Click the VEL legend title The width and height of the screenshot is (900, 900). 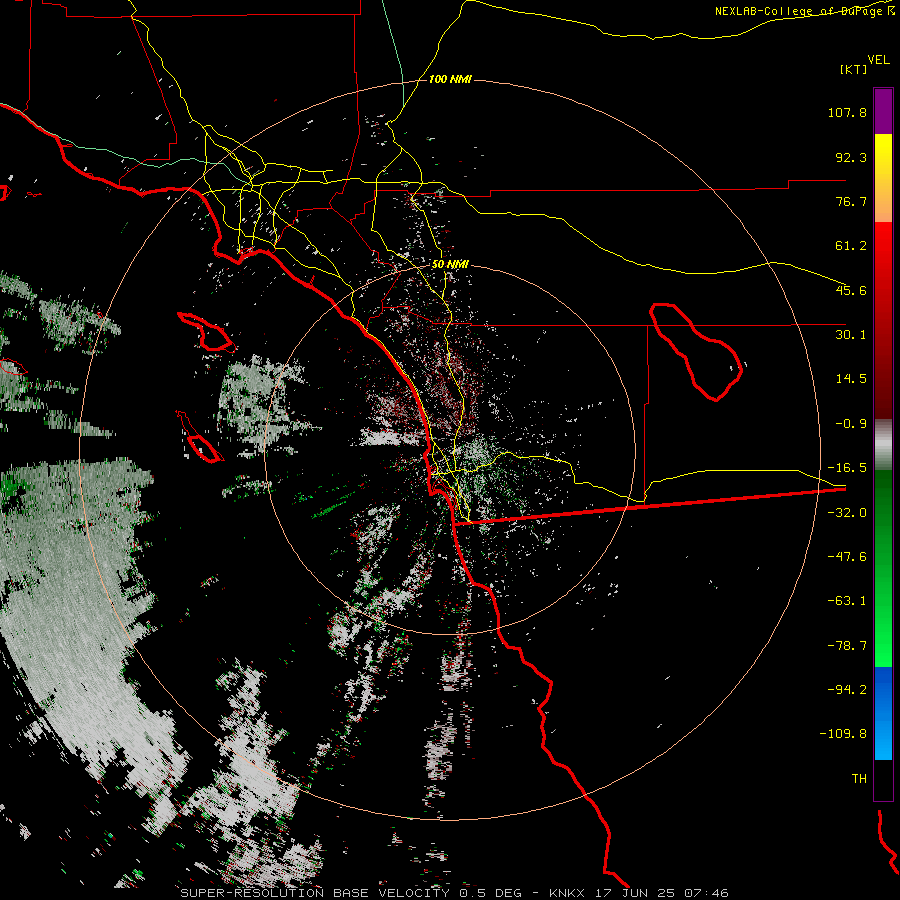[878, 60]
